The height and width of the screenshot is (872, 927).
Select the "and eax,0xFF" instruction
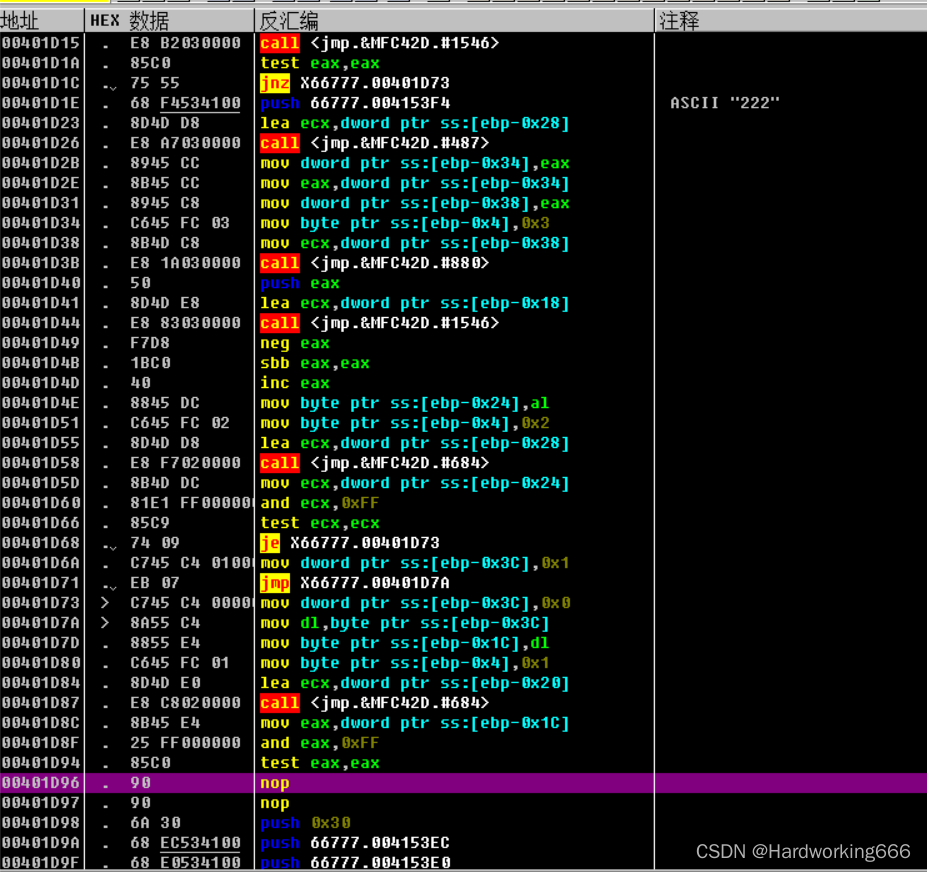320,743
